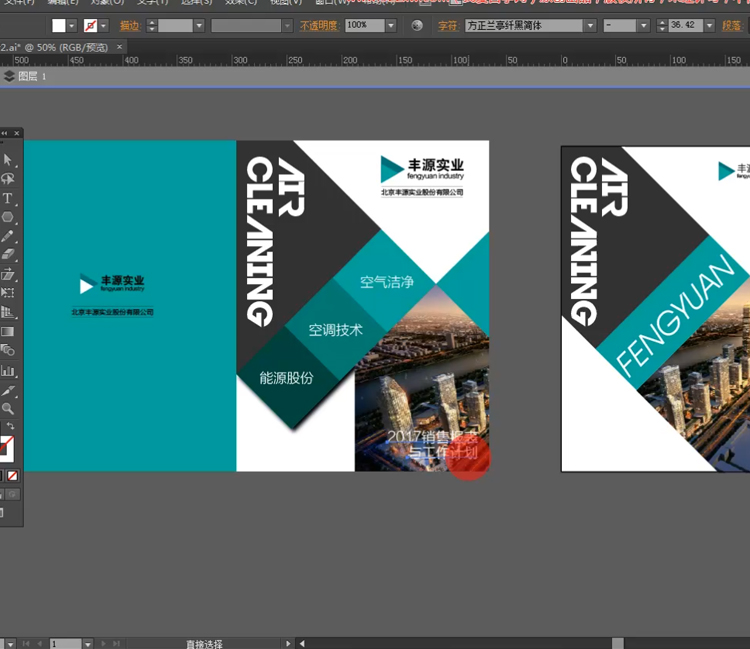The width and height of the screenshot is (750, 649).
Task: Collapse the tools panel double-arrow
Action: (x=5, y=133)
